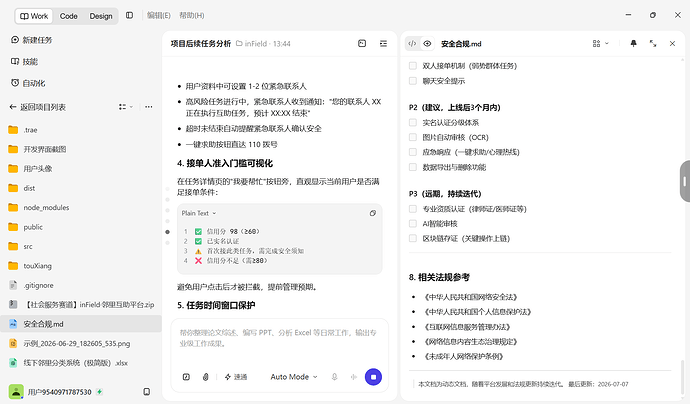The height and width of the screenshot is (404, 690).
Task: Check AI智能审核 checkbox
Action: click(x=413, y=224)
